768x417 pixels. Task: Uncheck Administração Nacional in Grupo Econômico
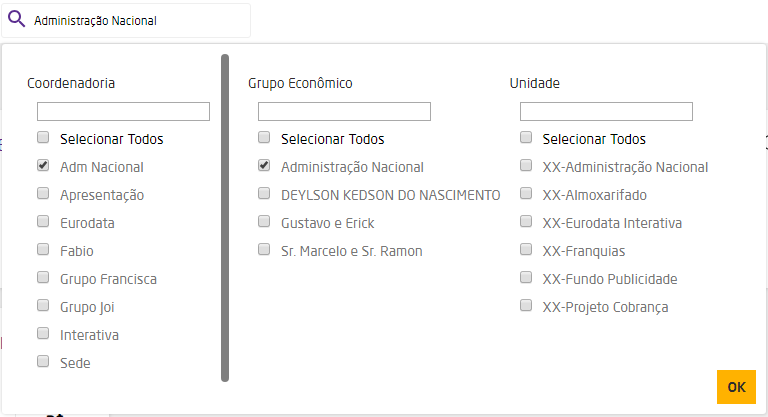point(264,167)
